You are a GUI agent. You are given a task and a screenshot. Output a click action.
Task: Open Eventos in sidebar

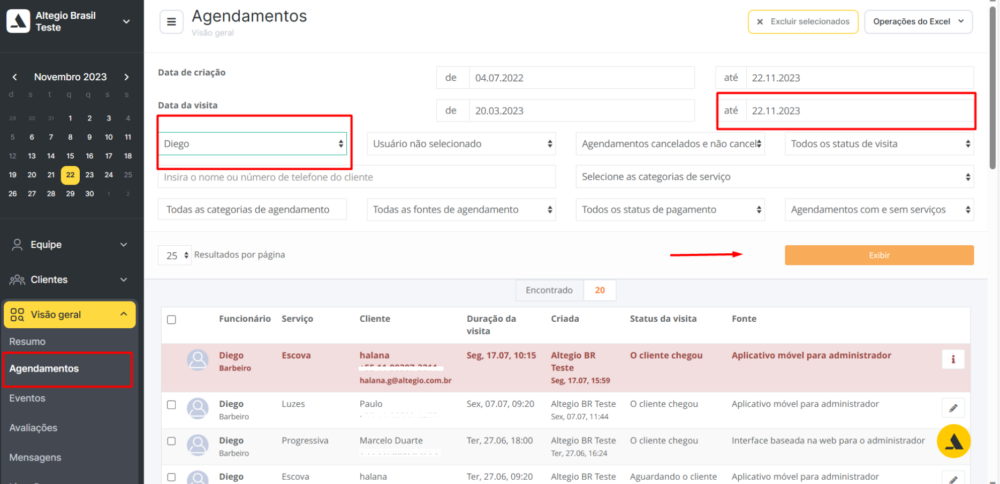click(x=27, y=399)
